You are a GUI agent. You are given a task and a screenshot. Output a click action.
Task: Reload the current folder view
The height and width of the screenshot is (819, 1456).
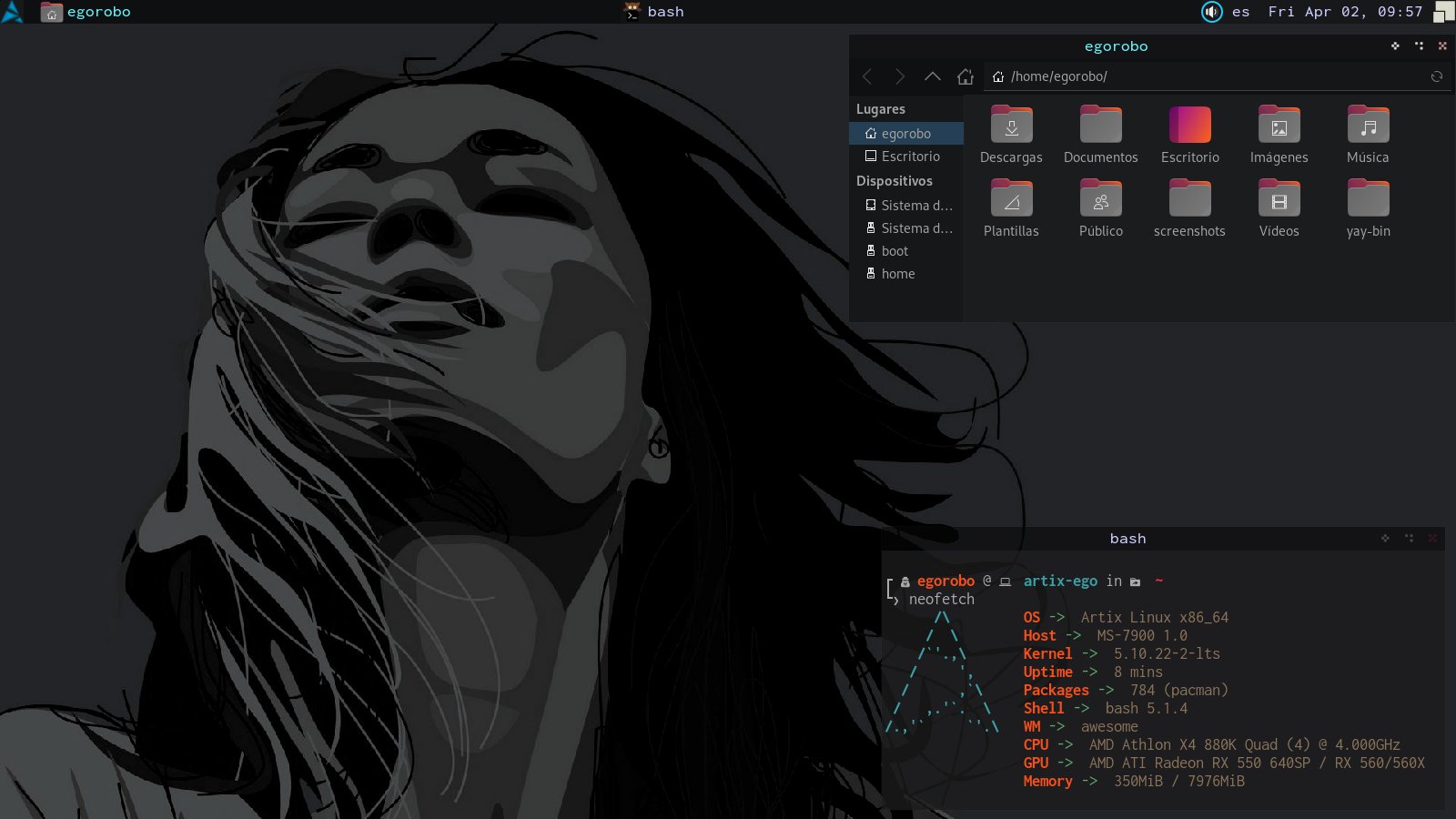tap(1437, 76)
